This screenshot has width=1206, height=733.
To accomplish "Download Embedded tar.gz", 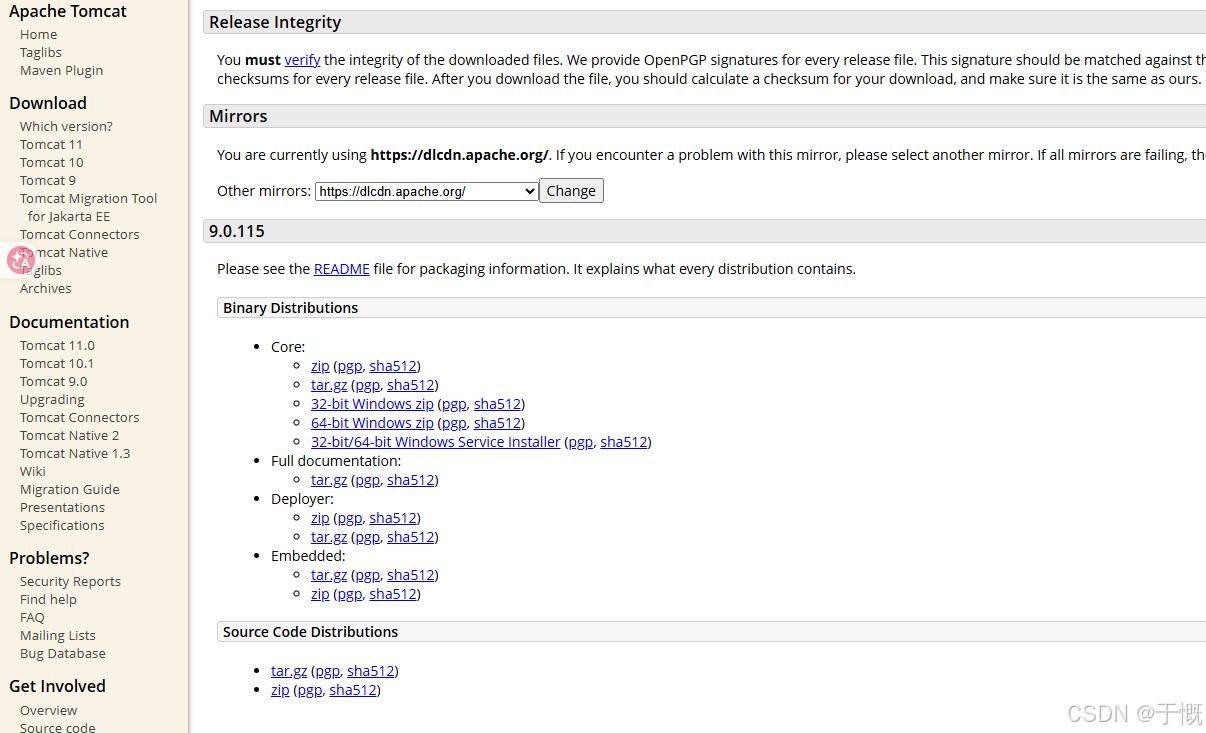I will click(329, 575).
